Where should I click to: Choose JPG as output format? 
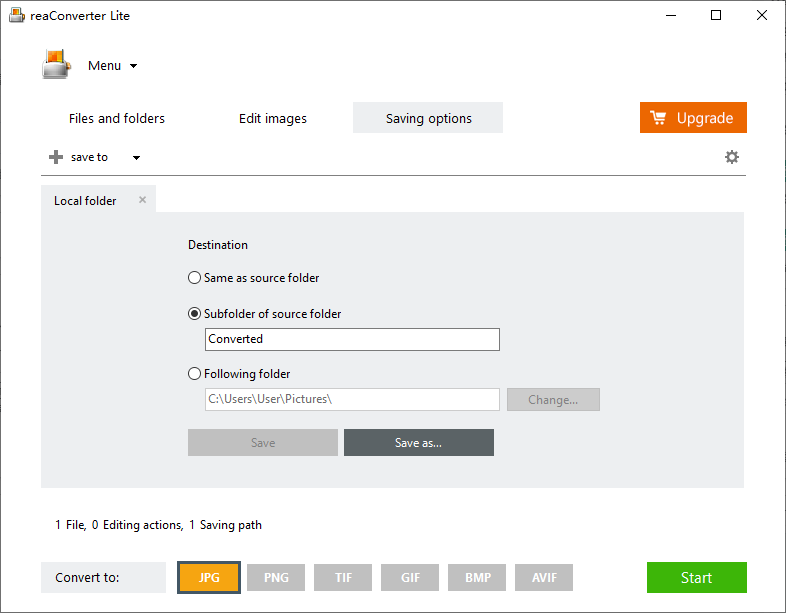[x=209, y=577]
